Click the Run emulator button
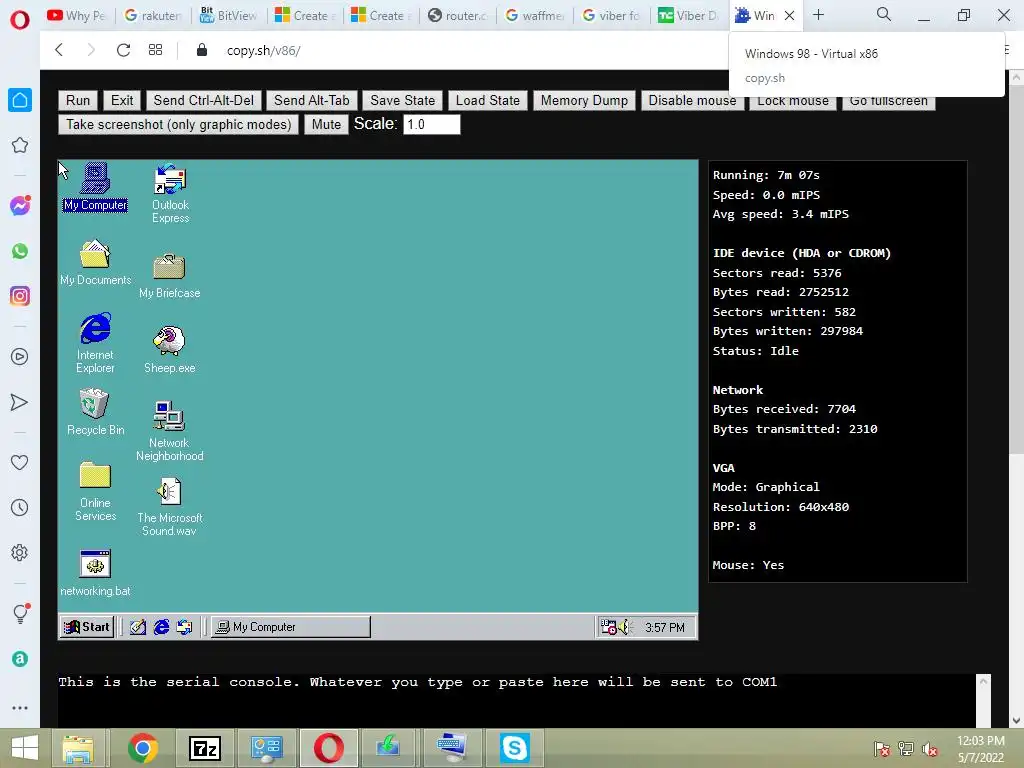 (78, 100)
